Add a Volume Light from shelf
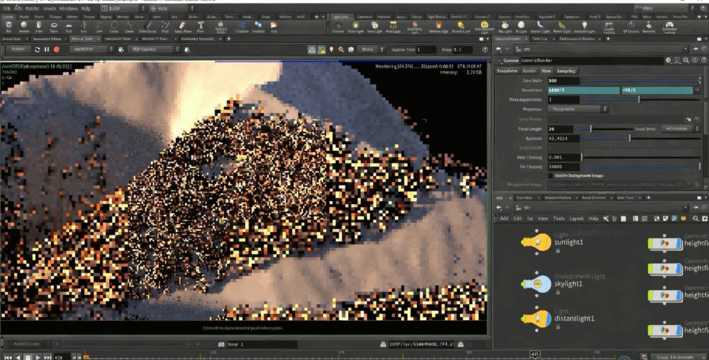709x360 pixels. point(438,27)
